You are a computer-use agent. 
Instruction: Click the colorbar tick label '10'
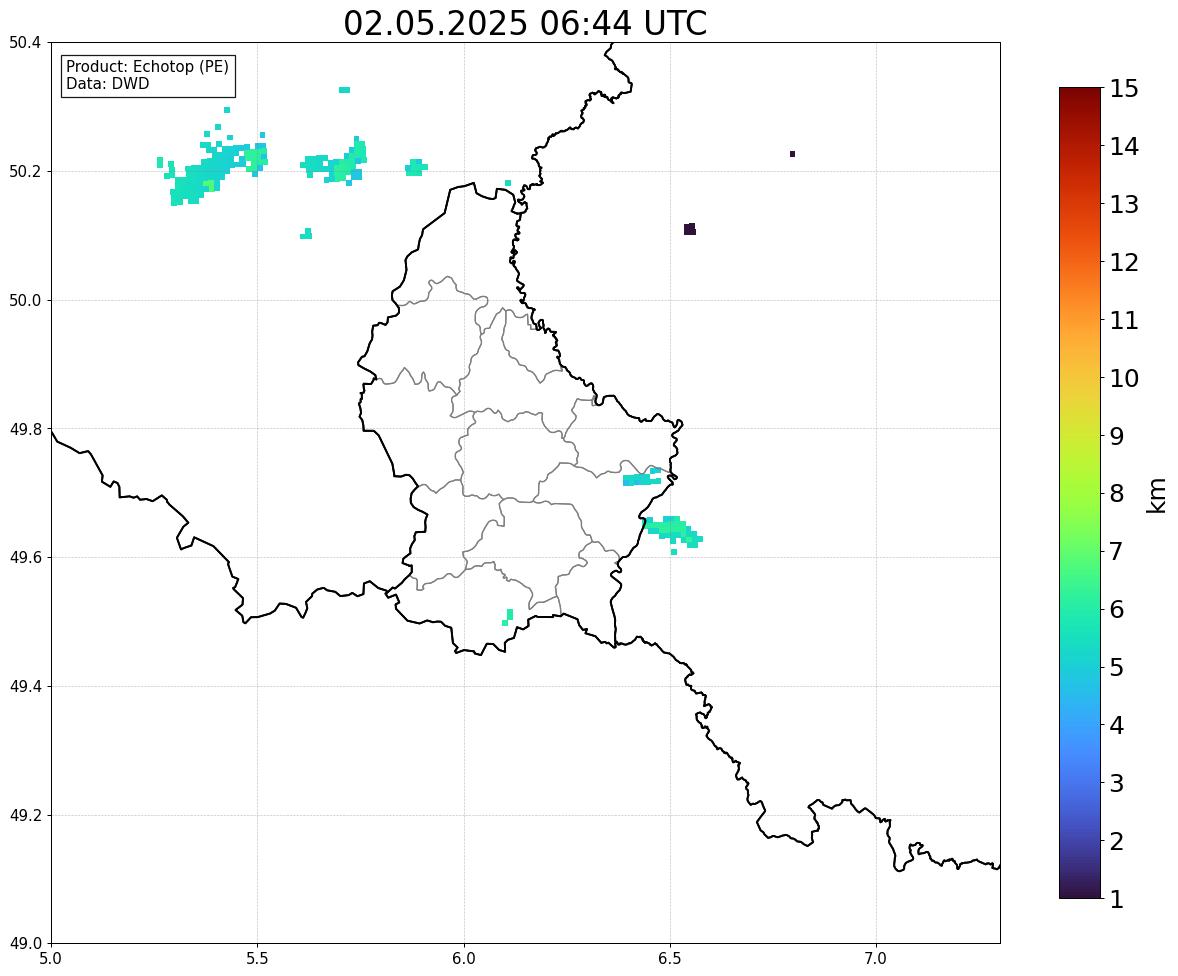coord(1124,378)
